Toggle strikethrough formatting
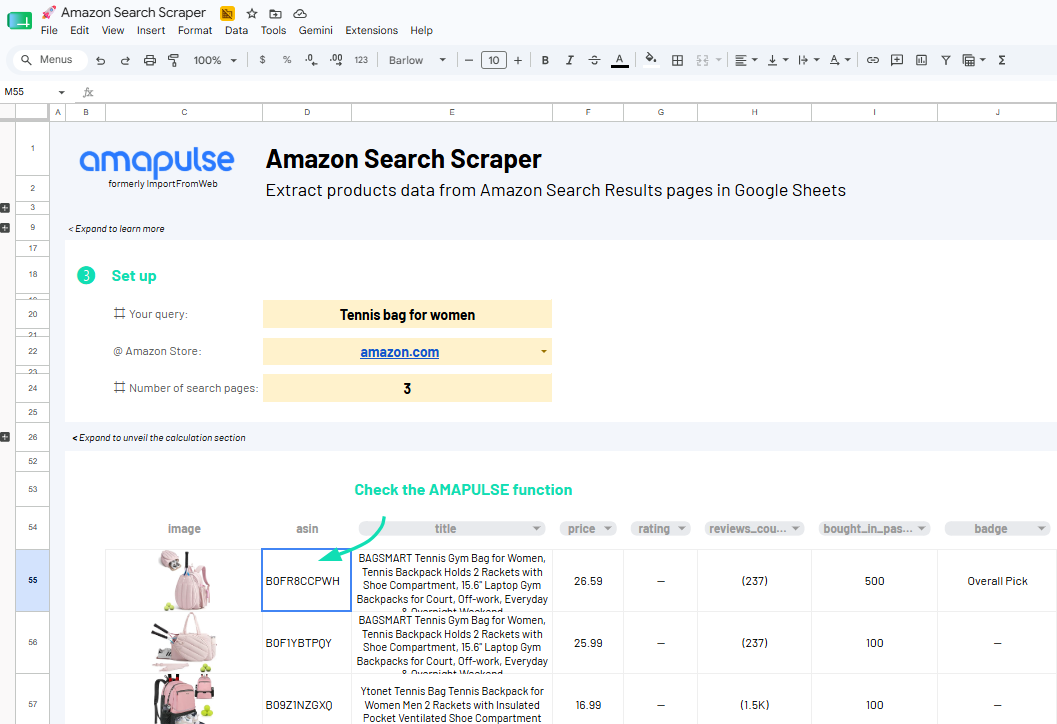 [x=594, y=60]
